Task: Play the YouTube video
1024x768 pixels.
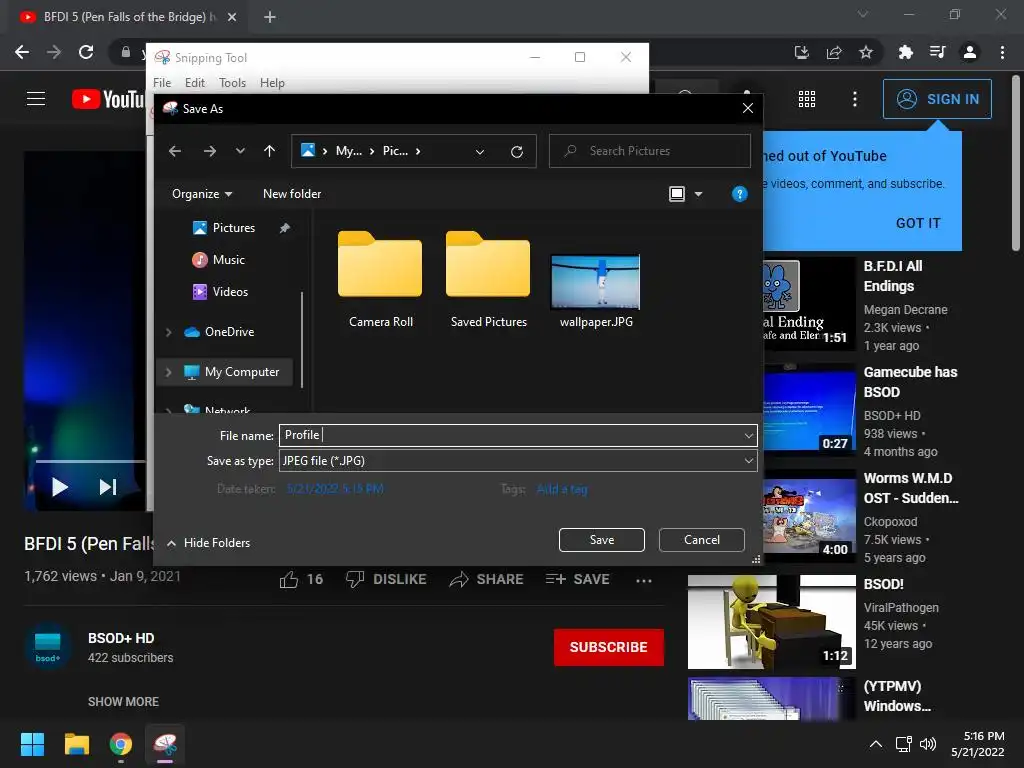Action: pos(59,487)
